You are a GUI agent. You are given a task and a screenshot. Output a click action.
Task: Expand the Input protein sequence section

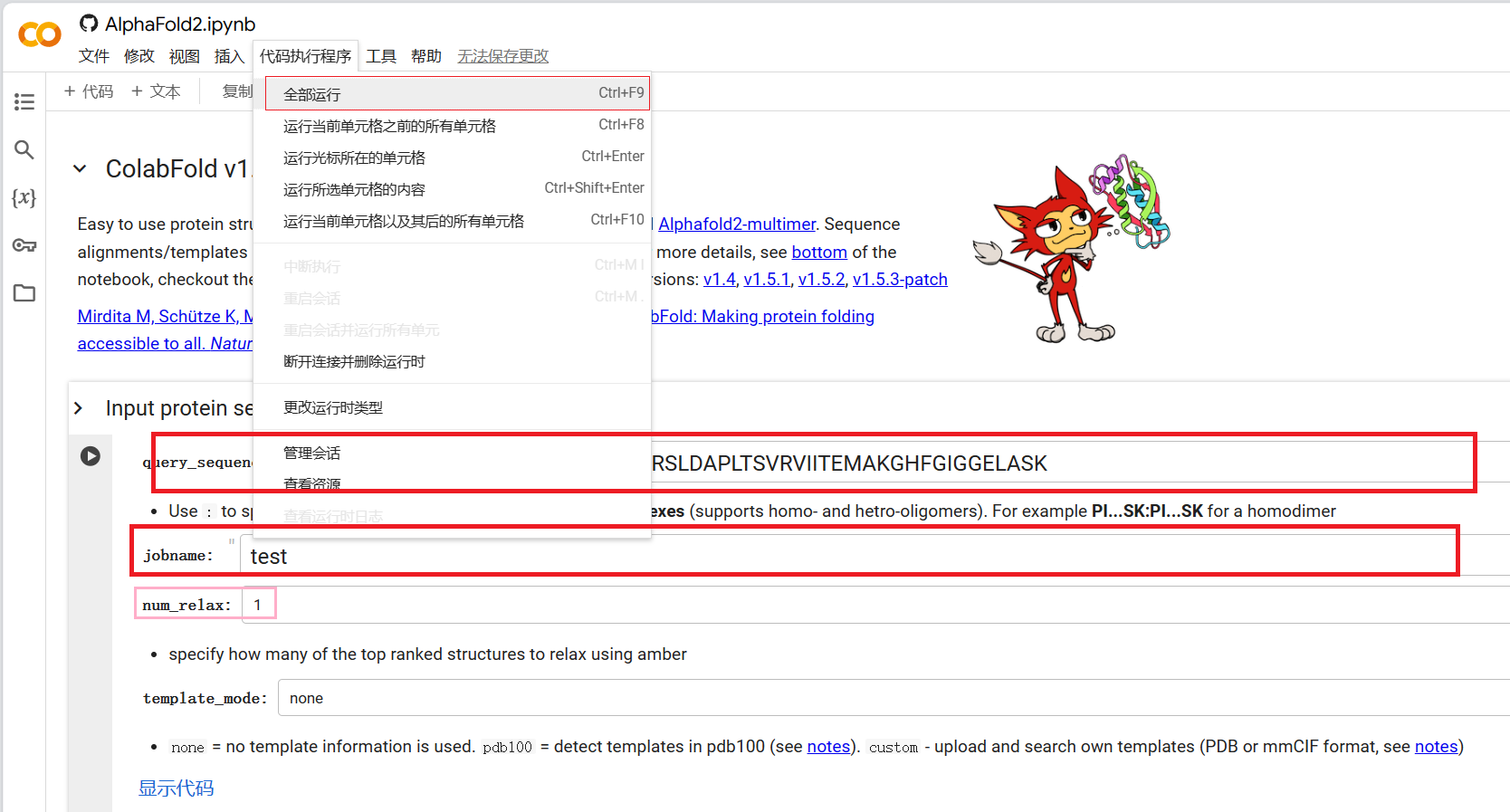79,408
